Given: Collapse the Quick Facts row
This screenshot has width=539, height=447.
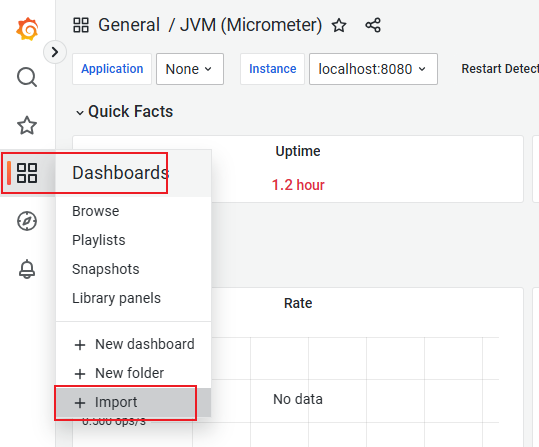Looking at the screenshot, I should [124, 111].
